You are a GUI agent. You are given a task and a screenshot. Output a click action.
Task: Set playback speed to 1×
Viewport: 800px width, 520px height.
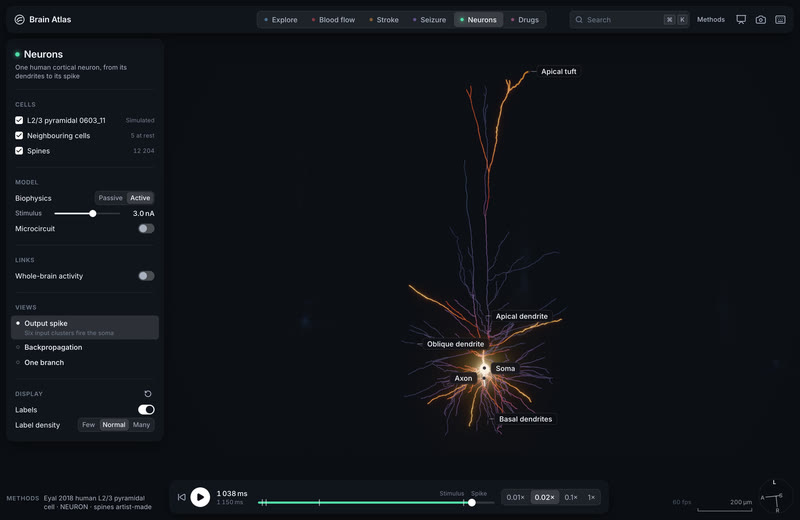[591, 498]
